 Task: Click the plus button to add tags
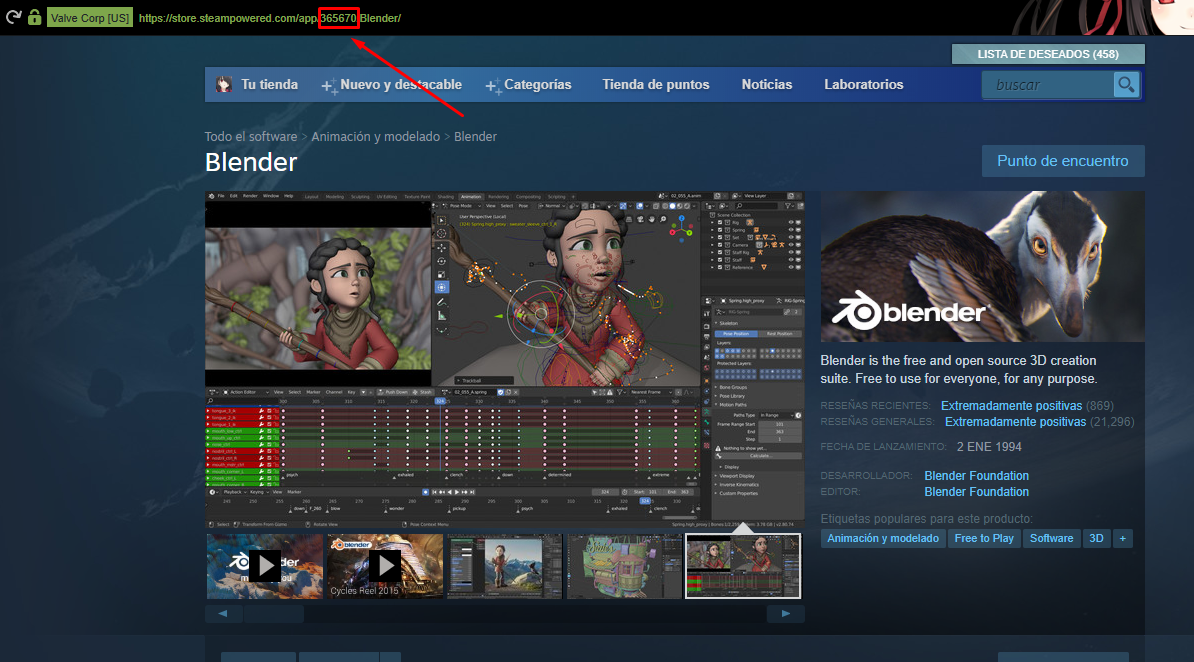[x=1122, y=539]
